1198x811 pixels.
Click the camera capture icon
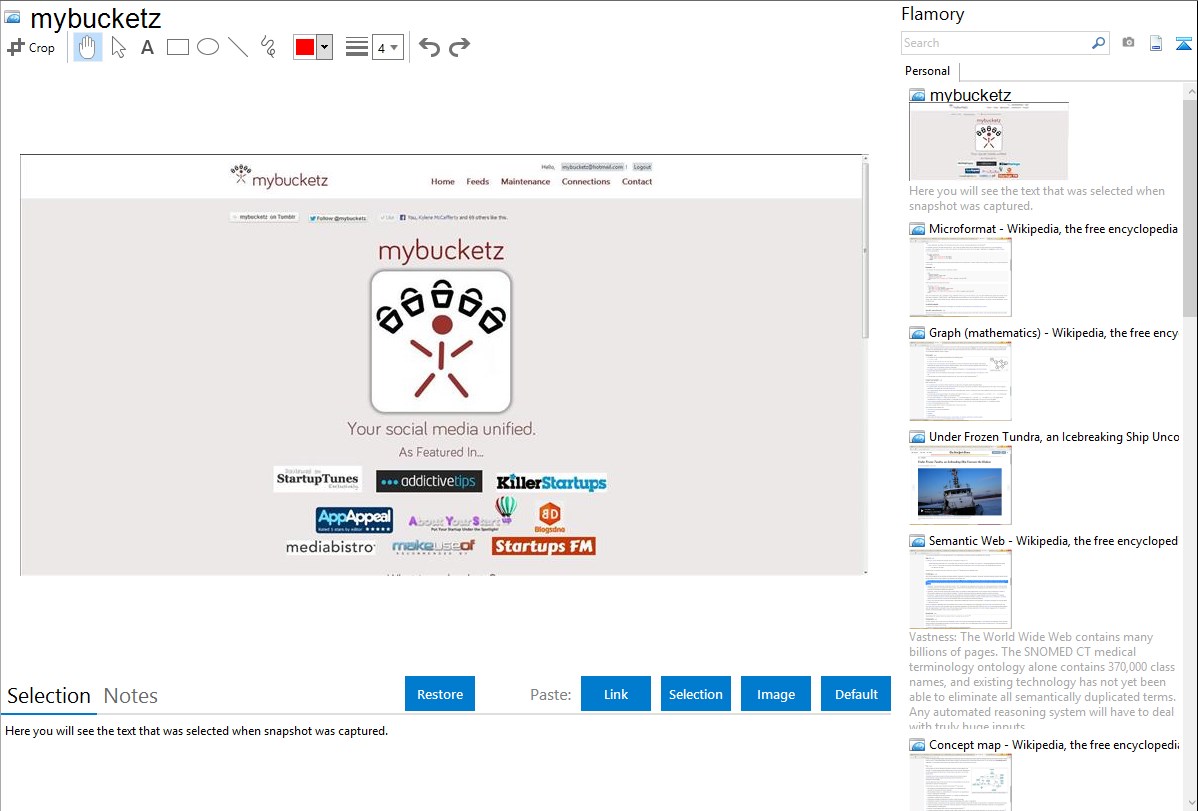point(1128,43)
